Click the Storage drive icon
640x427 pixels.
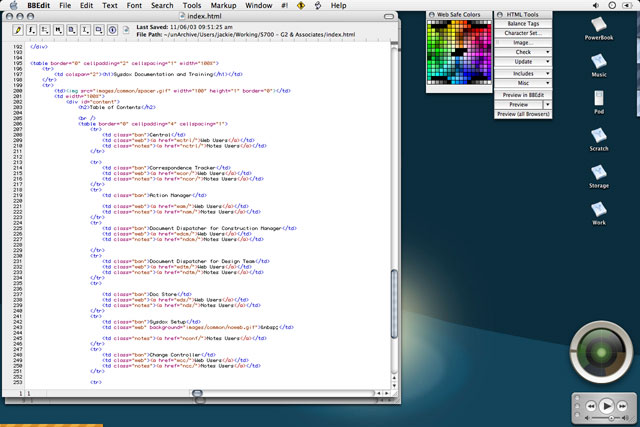click(x=598, y=173)
